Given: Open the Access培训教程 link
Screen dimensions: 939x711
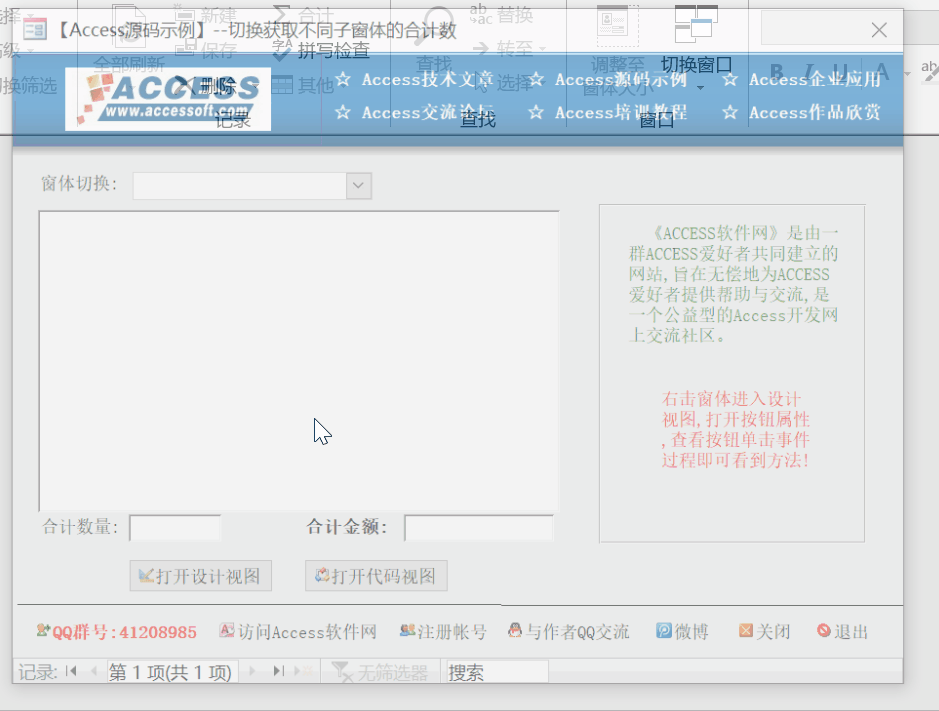Looking at the screenshot, I should pos(620,113).
